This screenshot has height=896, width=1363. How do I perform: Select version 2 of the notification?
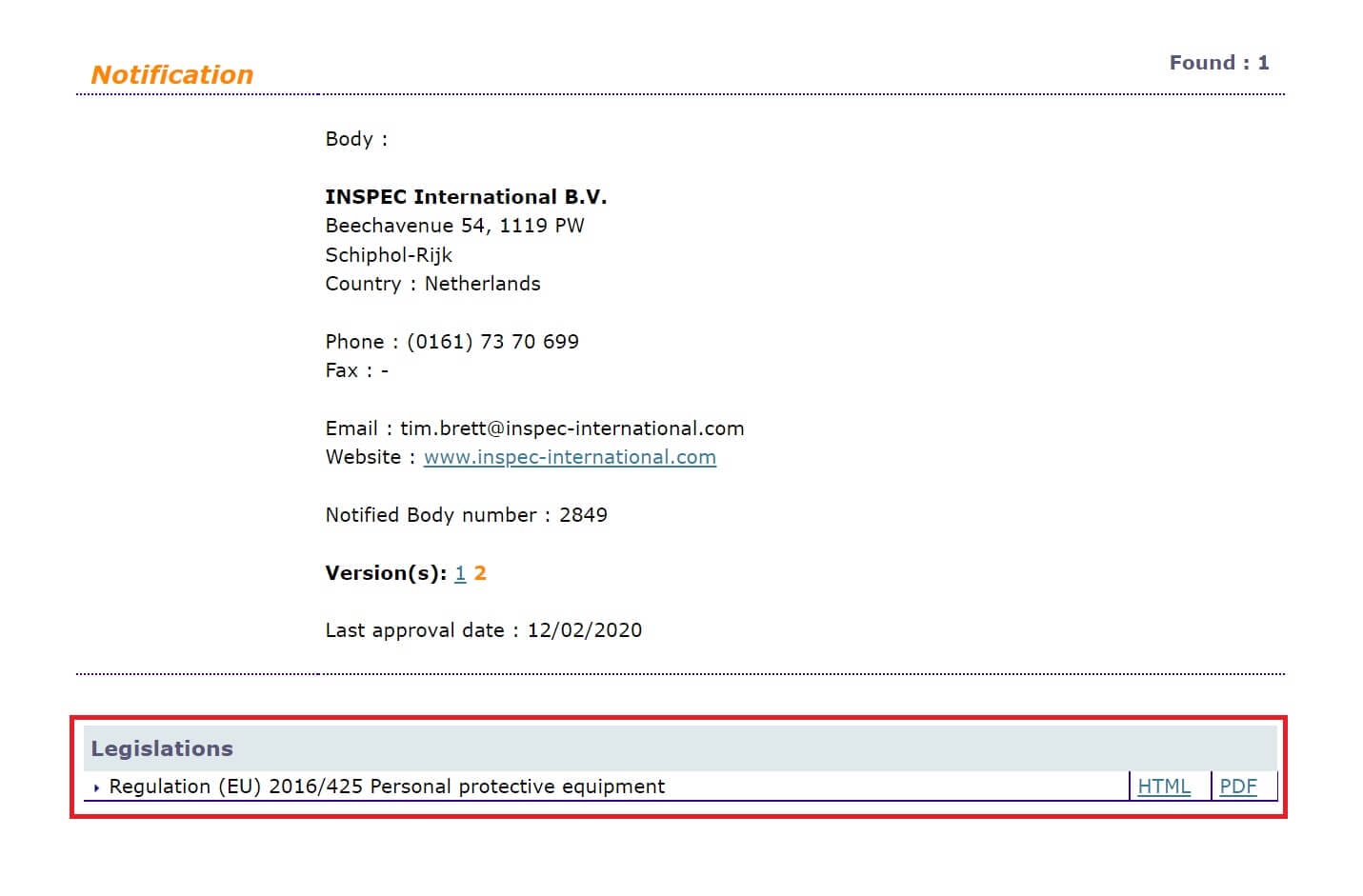point(480,573)
